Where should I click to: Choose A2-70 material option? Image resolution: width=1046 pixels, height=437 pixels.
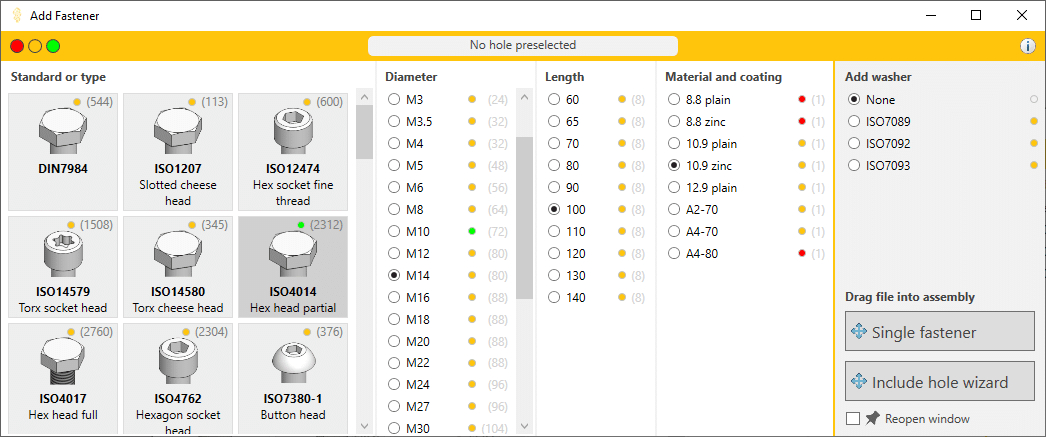pos(674,210)
